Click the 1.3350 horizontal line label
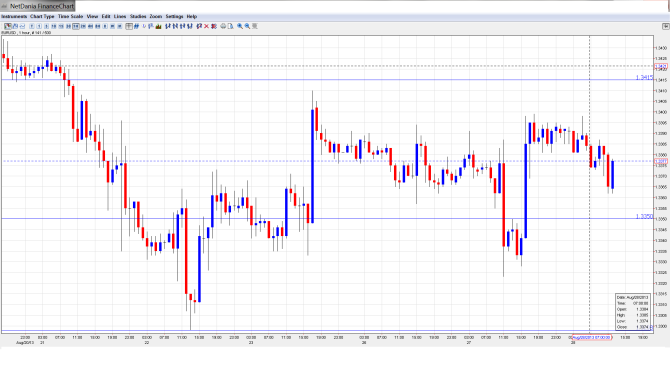The image size is (670, 376). coord(644,216)
